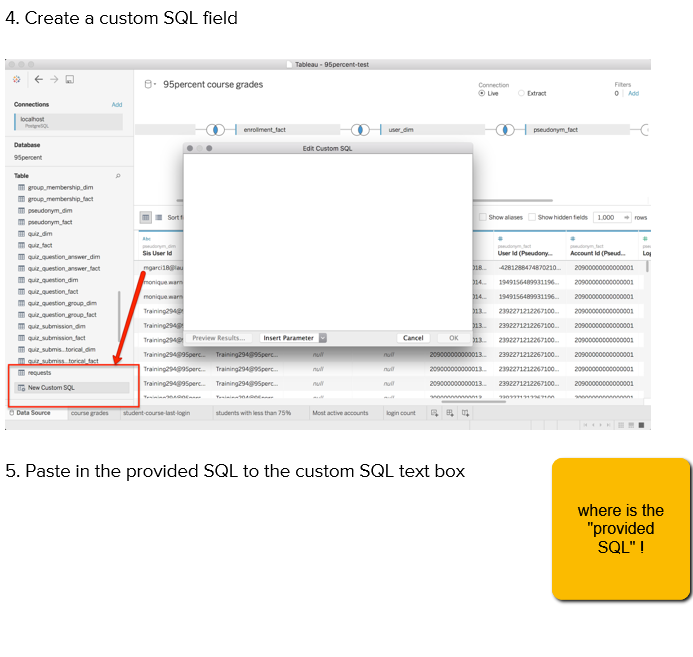Image resolution: width=693 pixels, height=657 pixels.
Task: Select quiz_submission_fact table
Action: coord(57,338)
